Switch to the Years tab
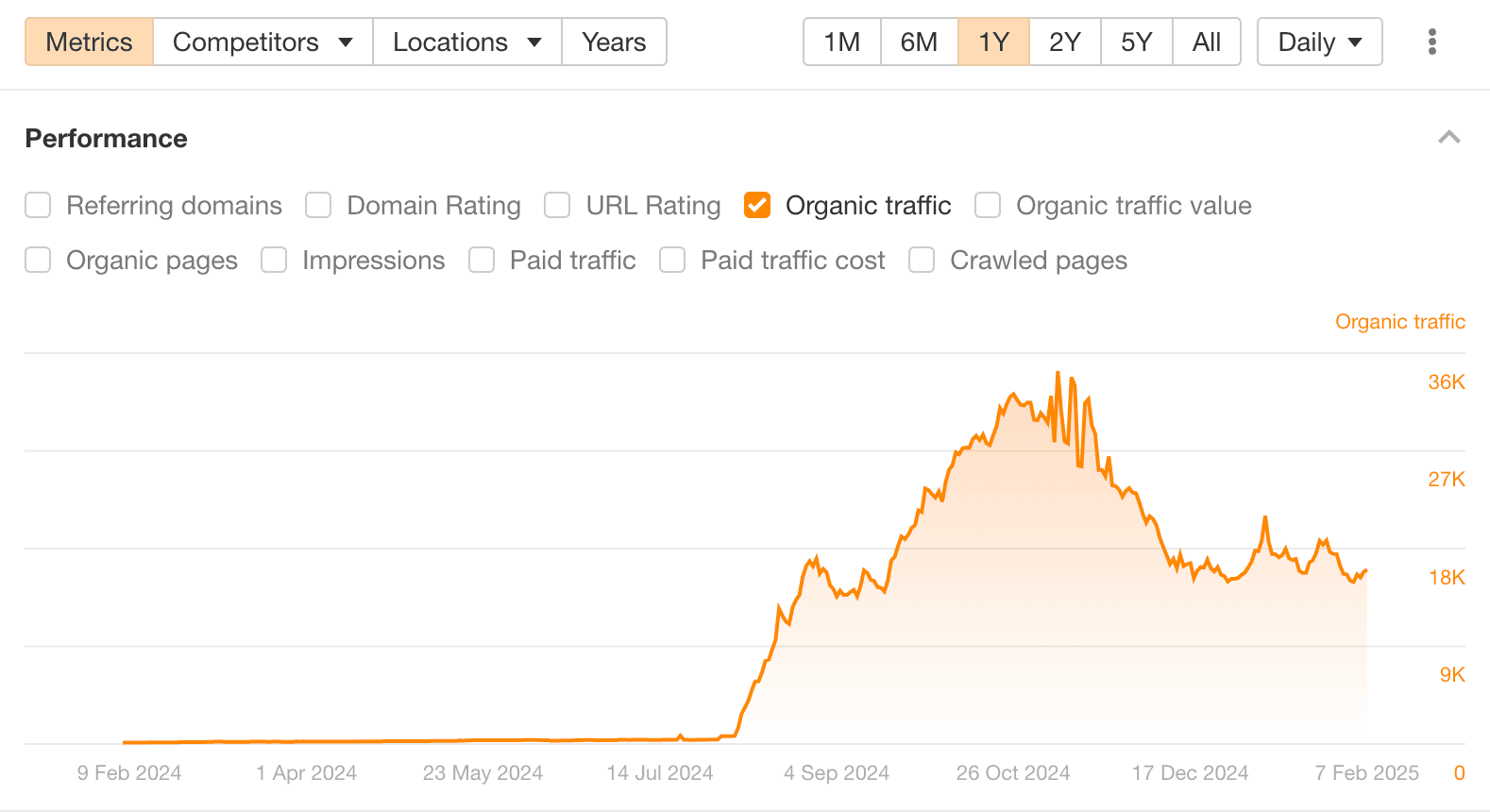The height and width of the screenshot is (812, 1490). pyautogui.click(x=614, y=42)
